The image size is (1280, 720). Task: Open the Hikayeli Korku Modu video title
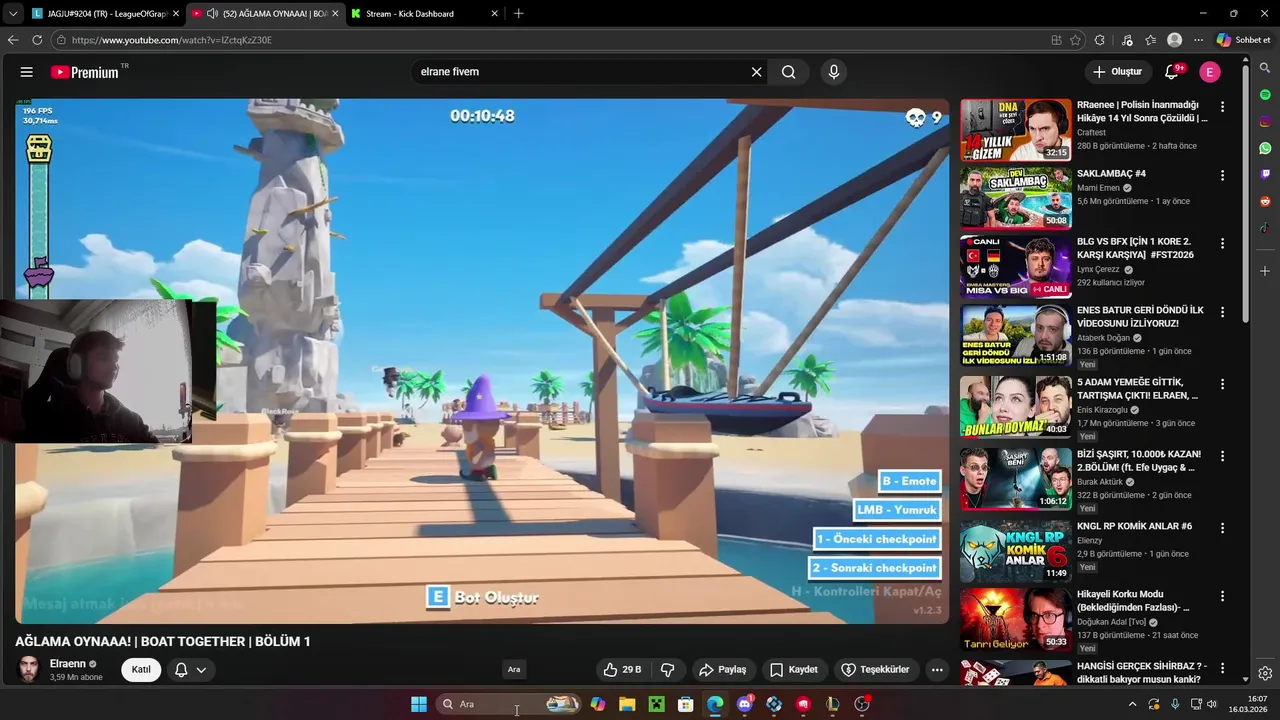point(1133,601)
